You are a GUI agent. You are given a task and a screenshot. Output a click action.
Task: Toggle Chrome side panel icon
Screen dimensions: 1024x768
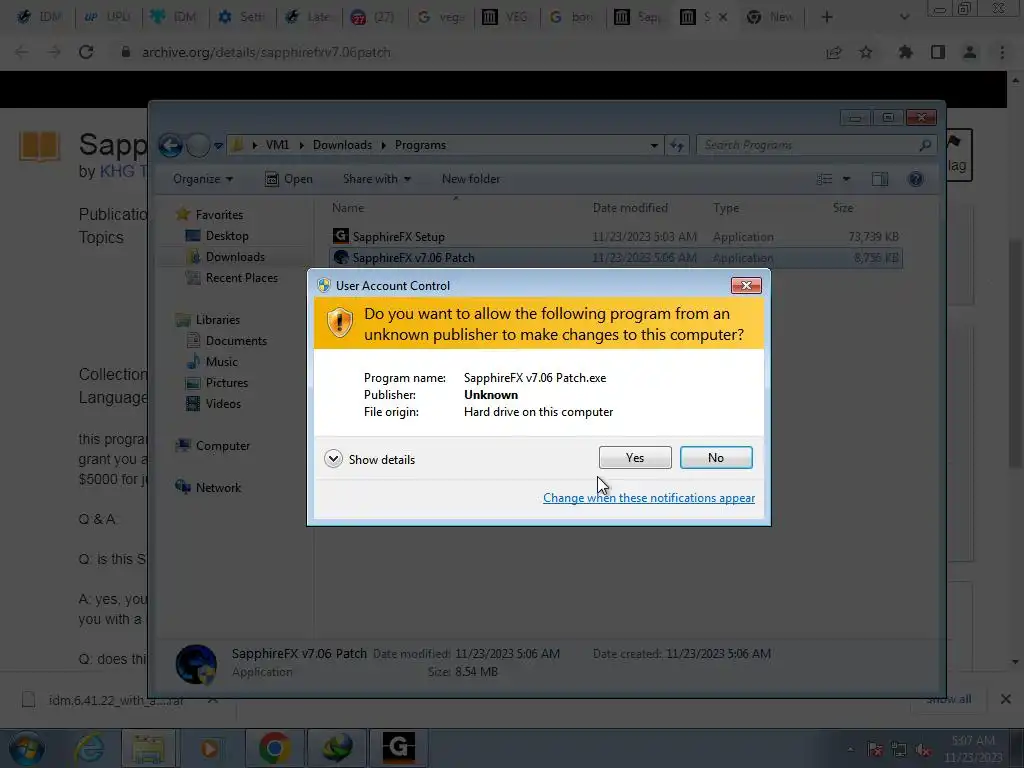pyautogui.click(x=938, y=52)
